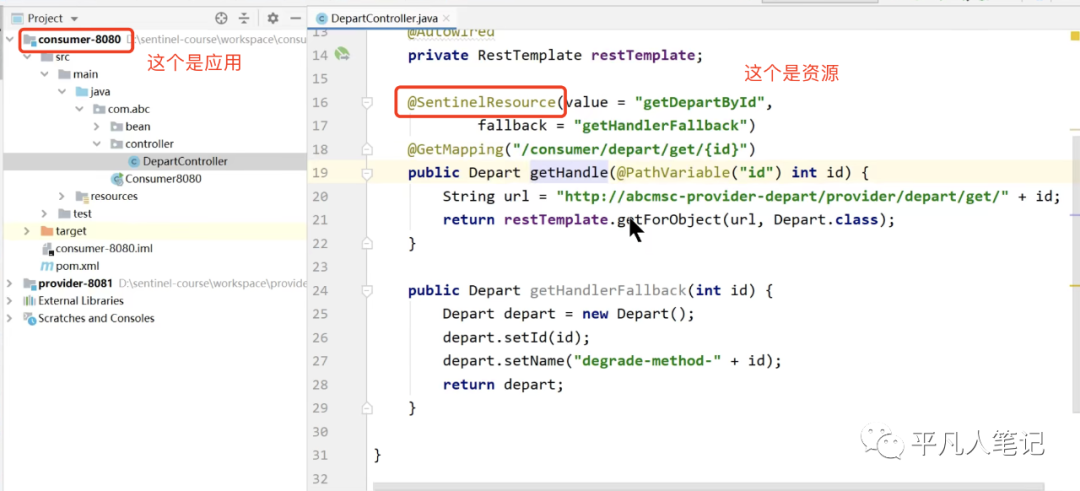Click line number 20 in the gutter

319,196
